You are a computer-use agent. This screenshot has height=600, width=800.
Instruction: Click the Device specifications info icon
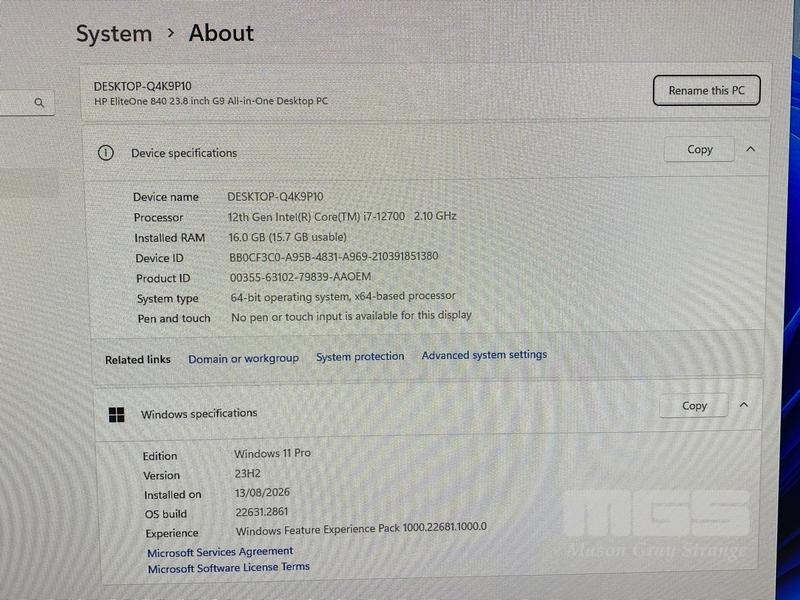click(106, 153)
